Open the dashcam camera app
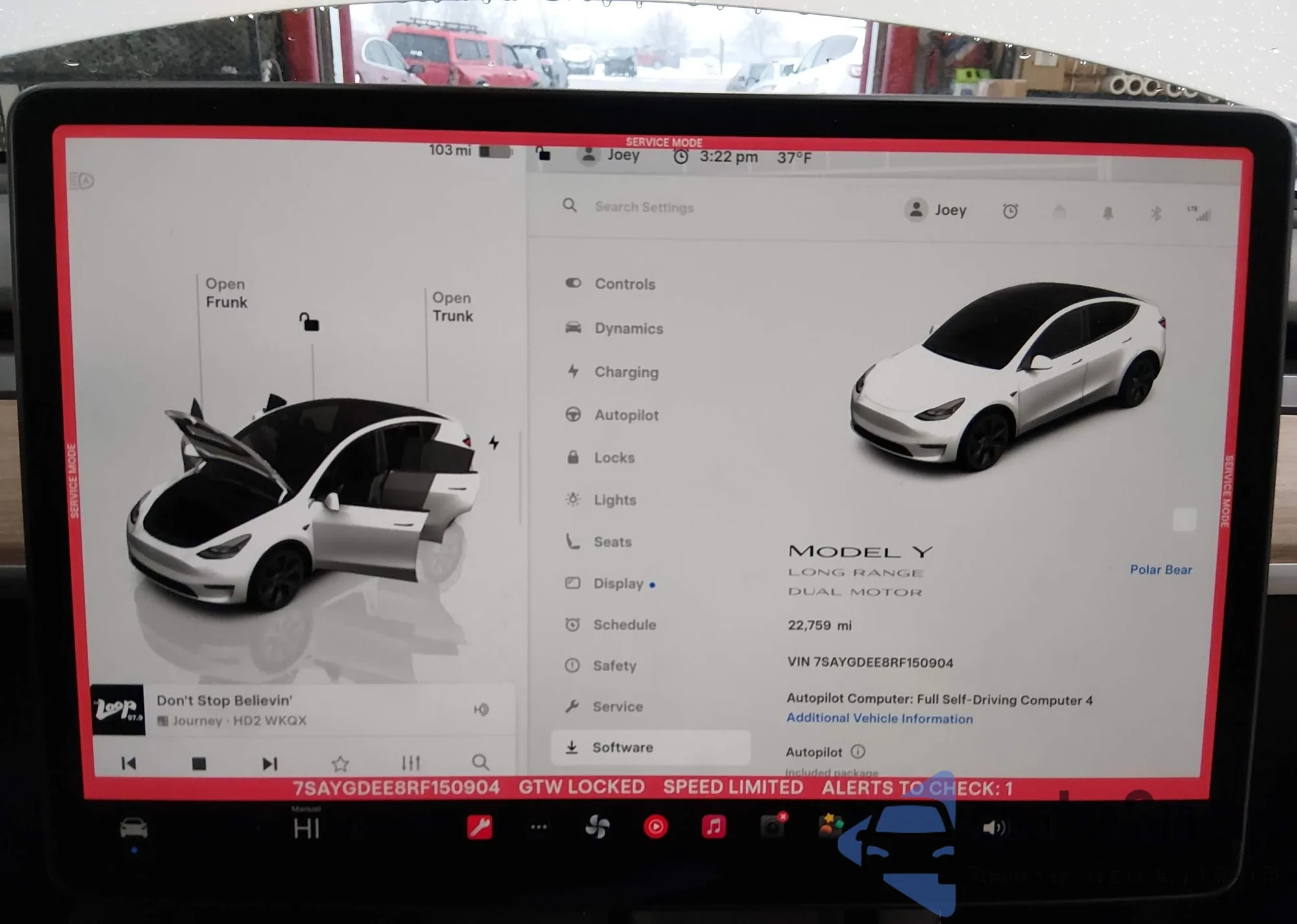This screenshot has width=1297, height=924. tap(772, 826)
